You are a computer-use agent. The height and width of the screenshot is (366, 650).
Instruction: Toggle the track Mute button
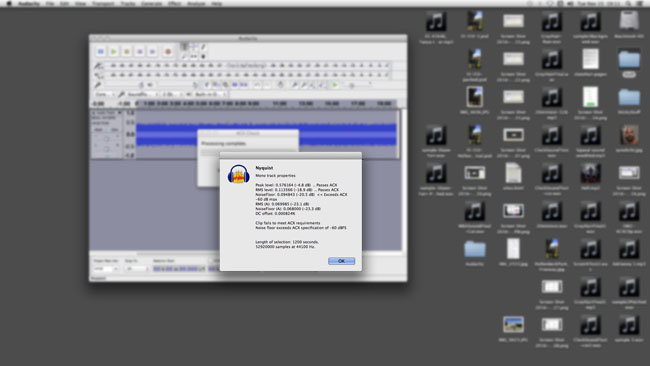pyautogui.click(x=99, y=130)
